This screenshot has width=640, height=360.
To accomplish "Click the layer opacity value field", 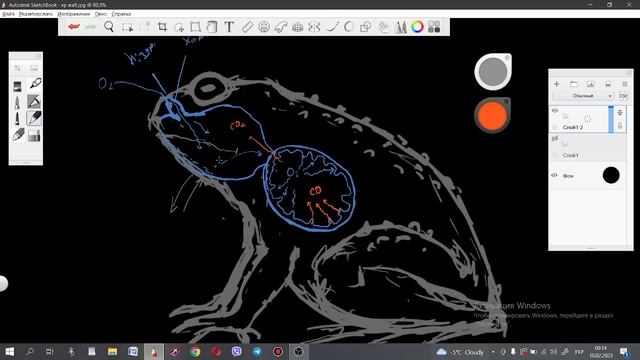I will pos(623,96).
